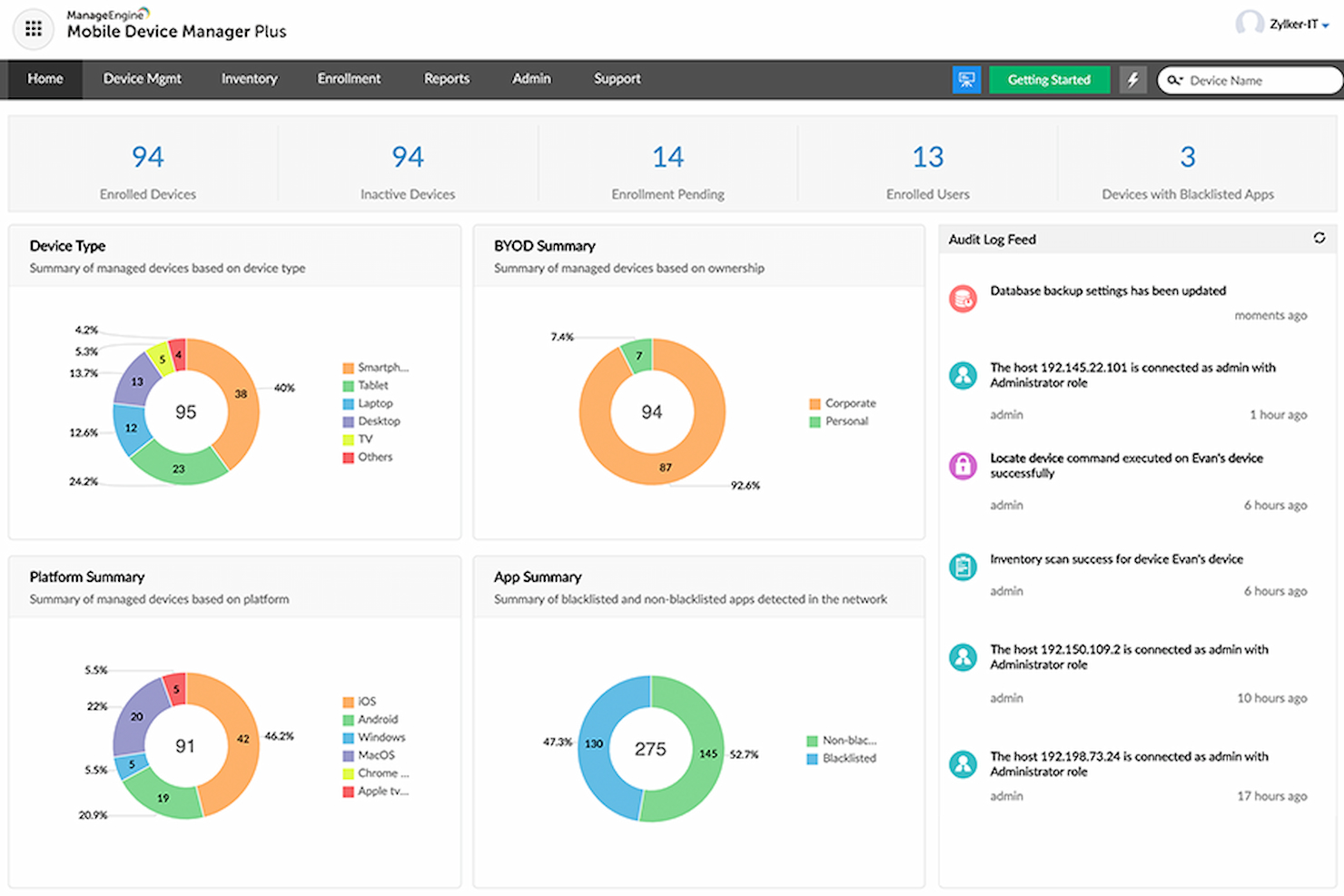The image size is (1344, 896).
Task: Open the Inventory dropdown menu
Action: point(249,79)
